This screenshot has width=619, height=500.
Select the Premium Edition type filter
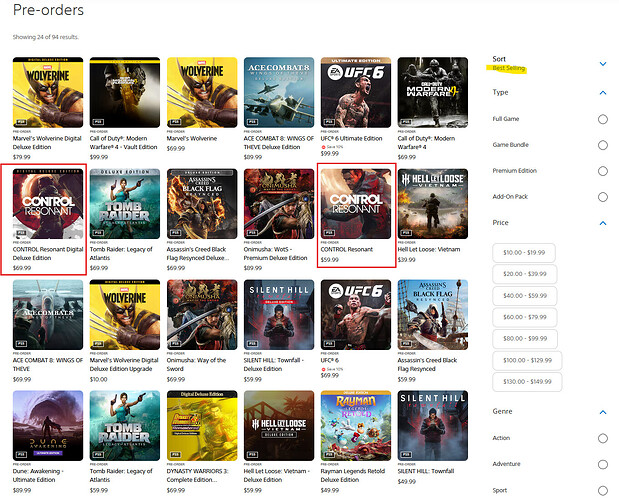pyautogui.click(x=602, y=171)
